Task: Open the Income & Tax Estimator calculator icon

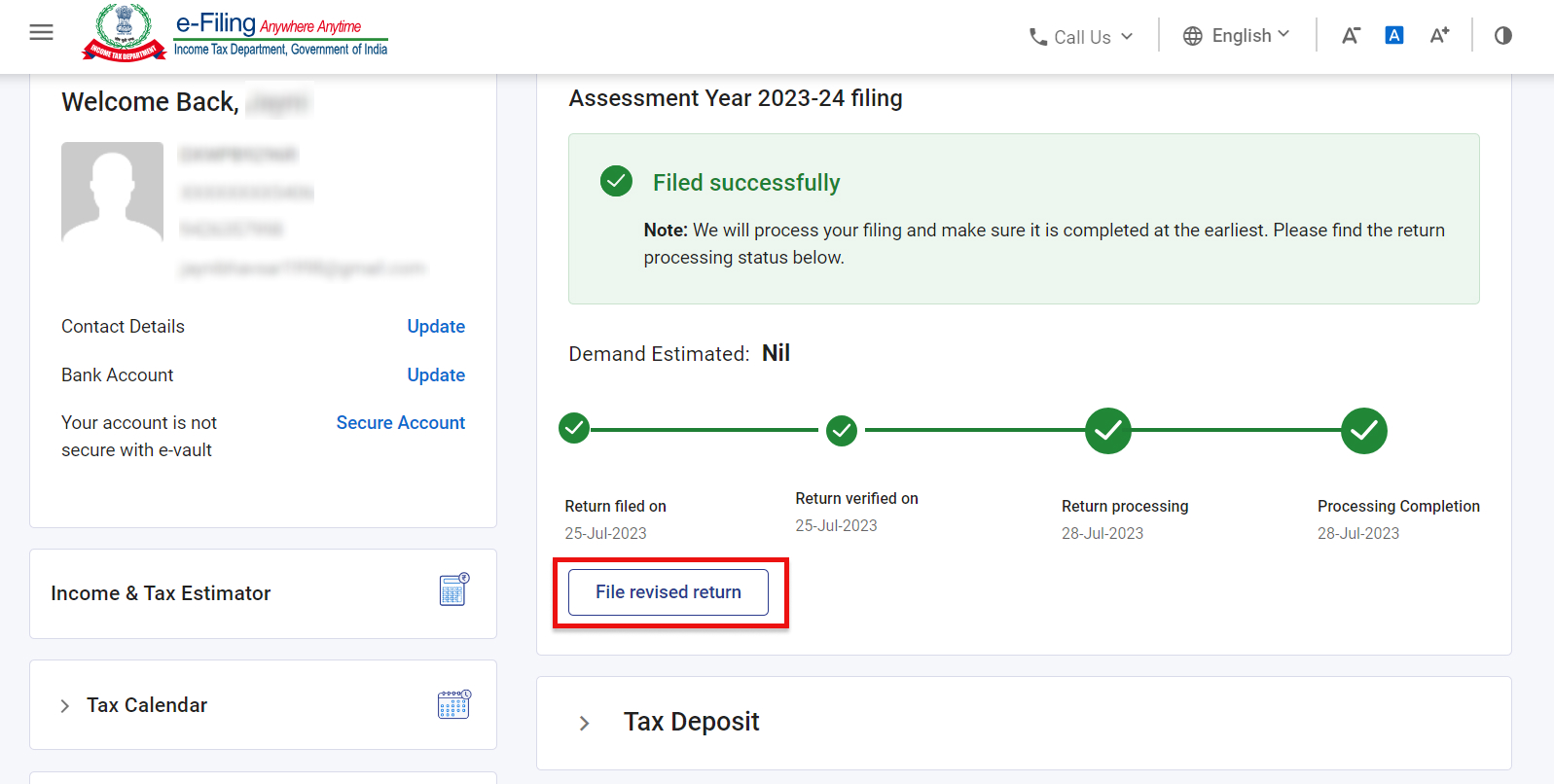Action: [x=453, y=589]
